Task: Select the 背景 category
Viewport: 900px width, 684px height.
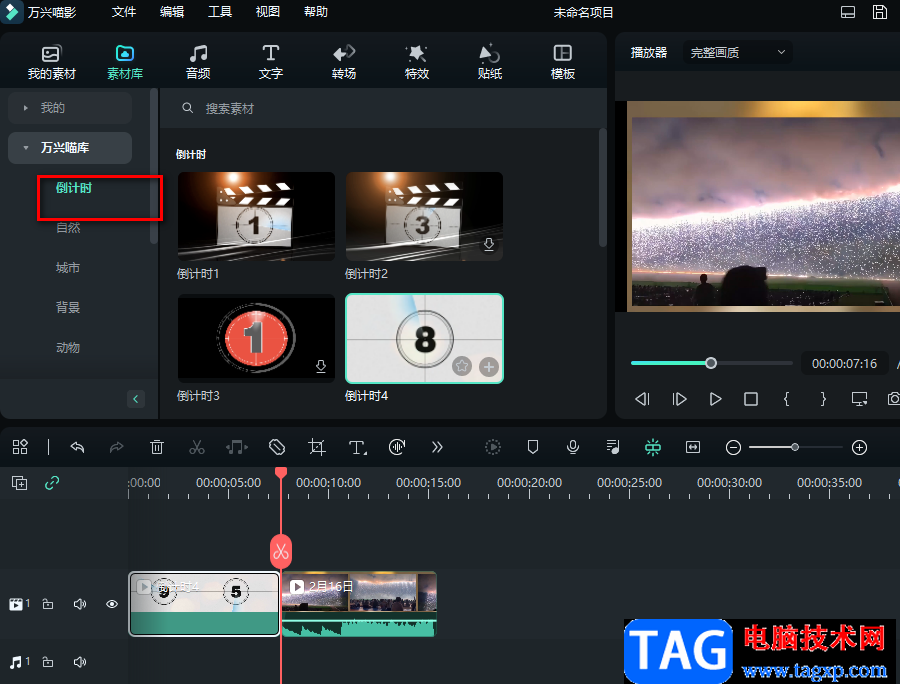Action: [68, 308]
